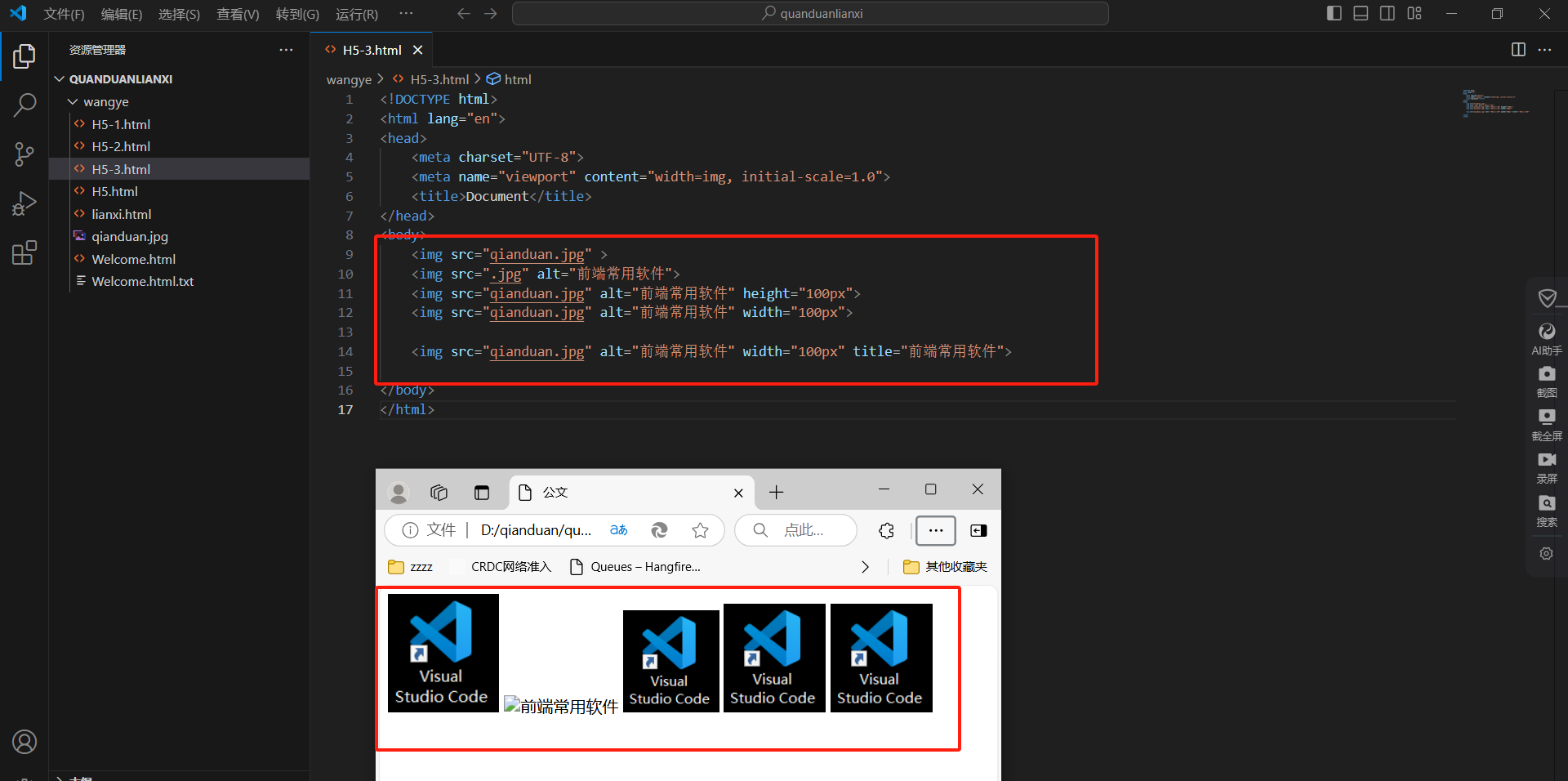Open the 文件(F) menu
The width and height of the screenshot is (1568, 781).
coord(65,14)
